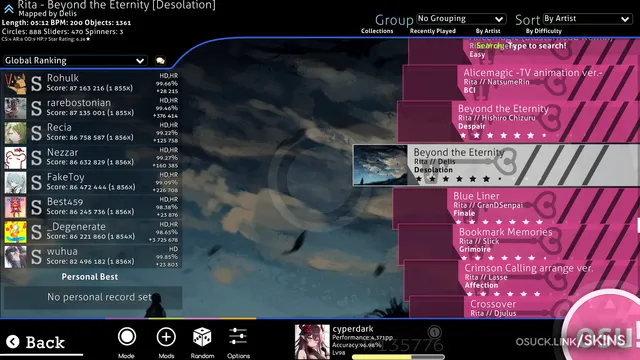The image size is (640, 360).
Task: Open the chat bubble icon beside Global Ranking
Action: click(160, 61)
